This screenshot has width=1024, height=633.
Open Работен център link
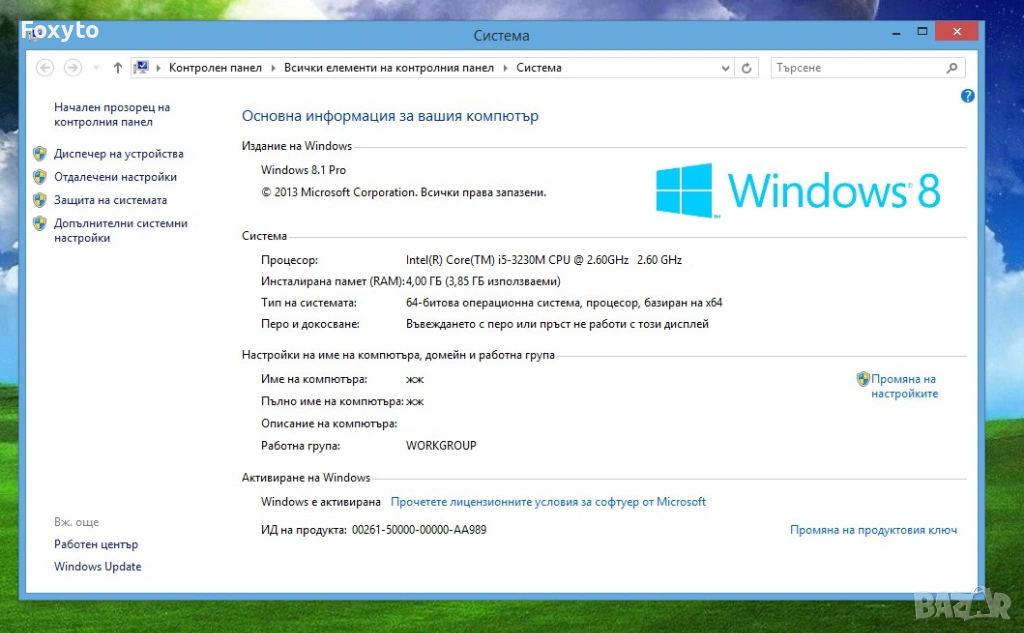tap(96, 544)
